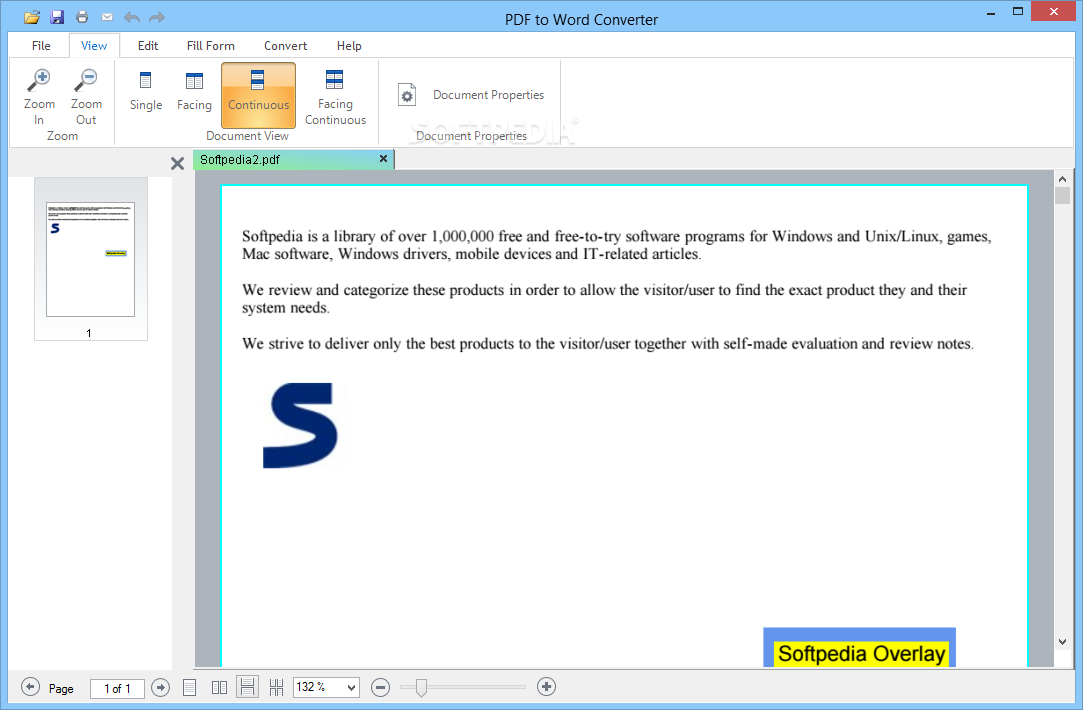The height and width of the screenshot is (710, 1083).
Task: Click the plus zoom-in button in status bar
Action: (x=546, y=687)
